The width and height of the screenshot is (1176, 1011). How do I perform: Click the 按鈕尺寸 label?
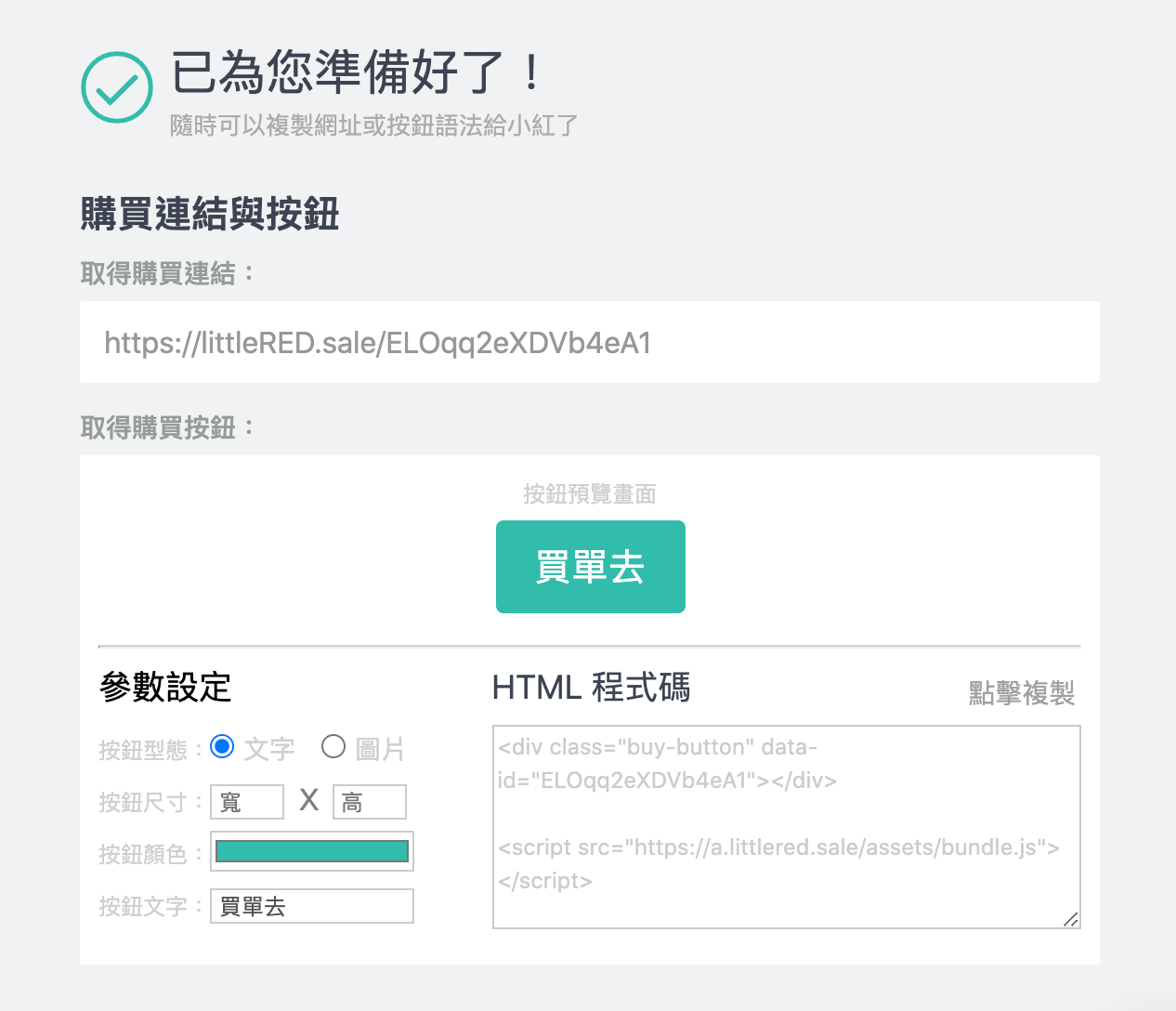click(150, 802)
